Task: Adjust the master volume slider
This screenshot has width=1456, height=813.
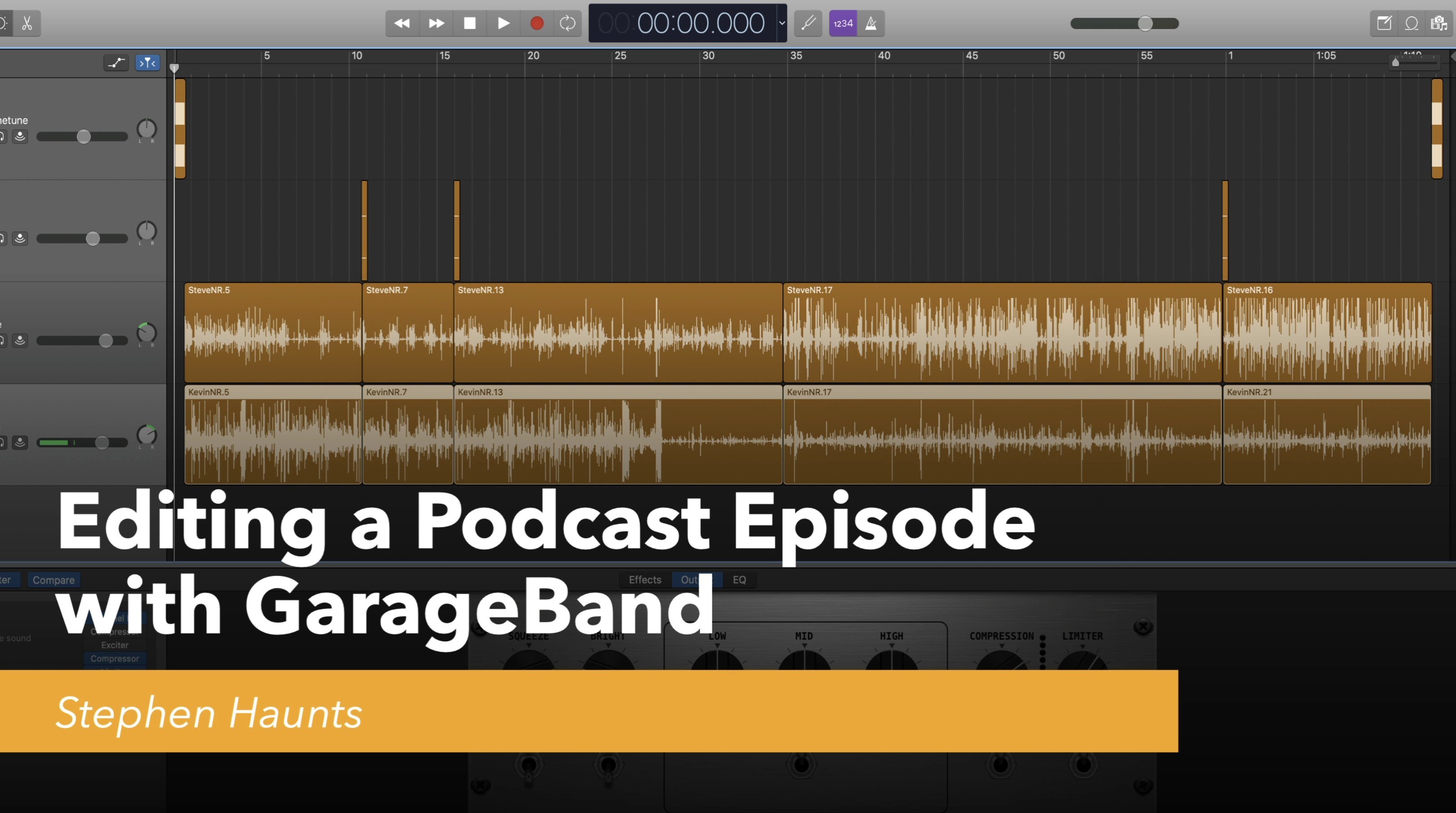Action: (x=1145, y=23)
